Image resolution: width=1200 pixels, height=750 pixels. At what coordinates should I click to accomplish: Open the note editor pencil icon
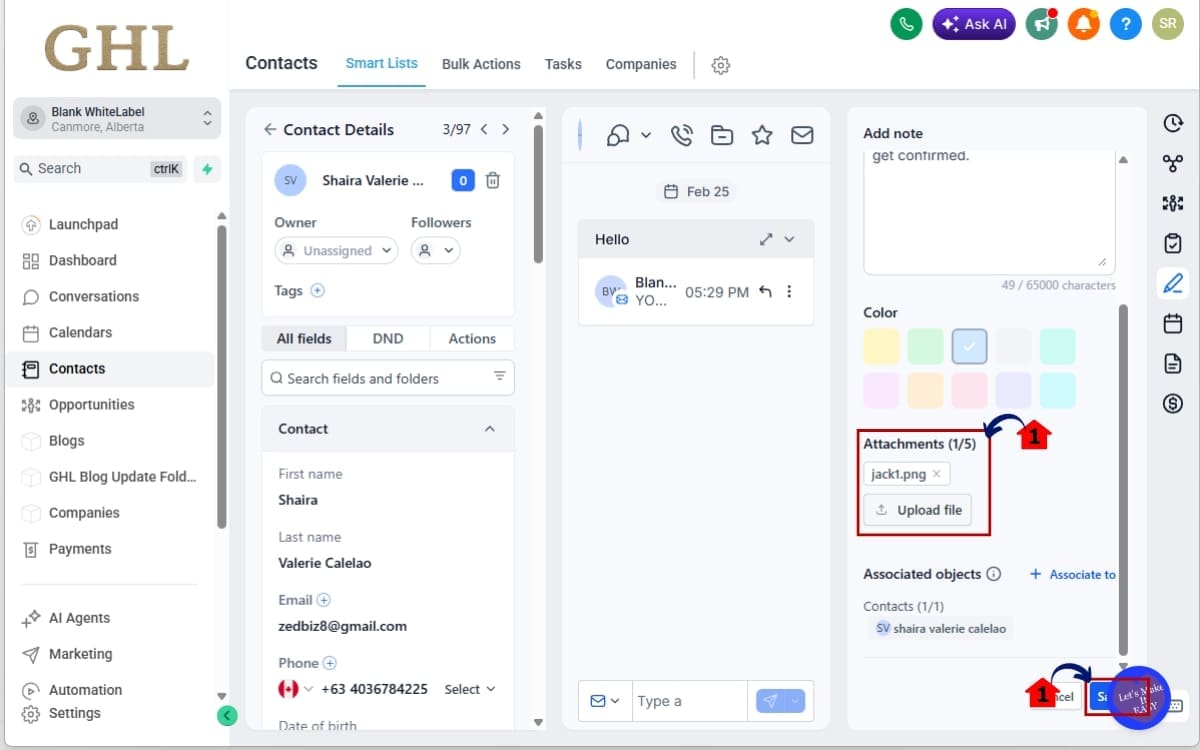pos(1172,283)
